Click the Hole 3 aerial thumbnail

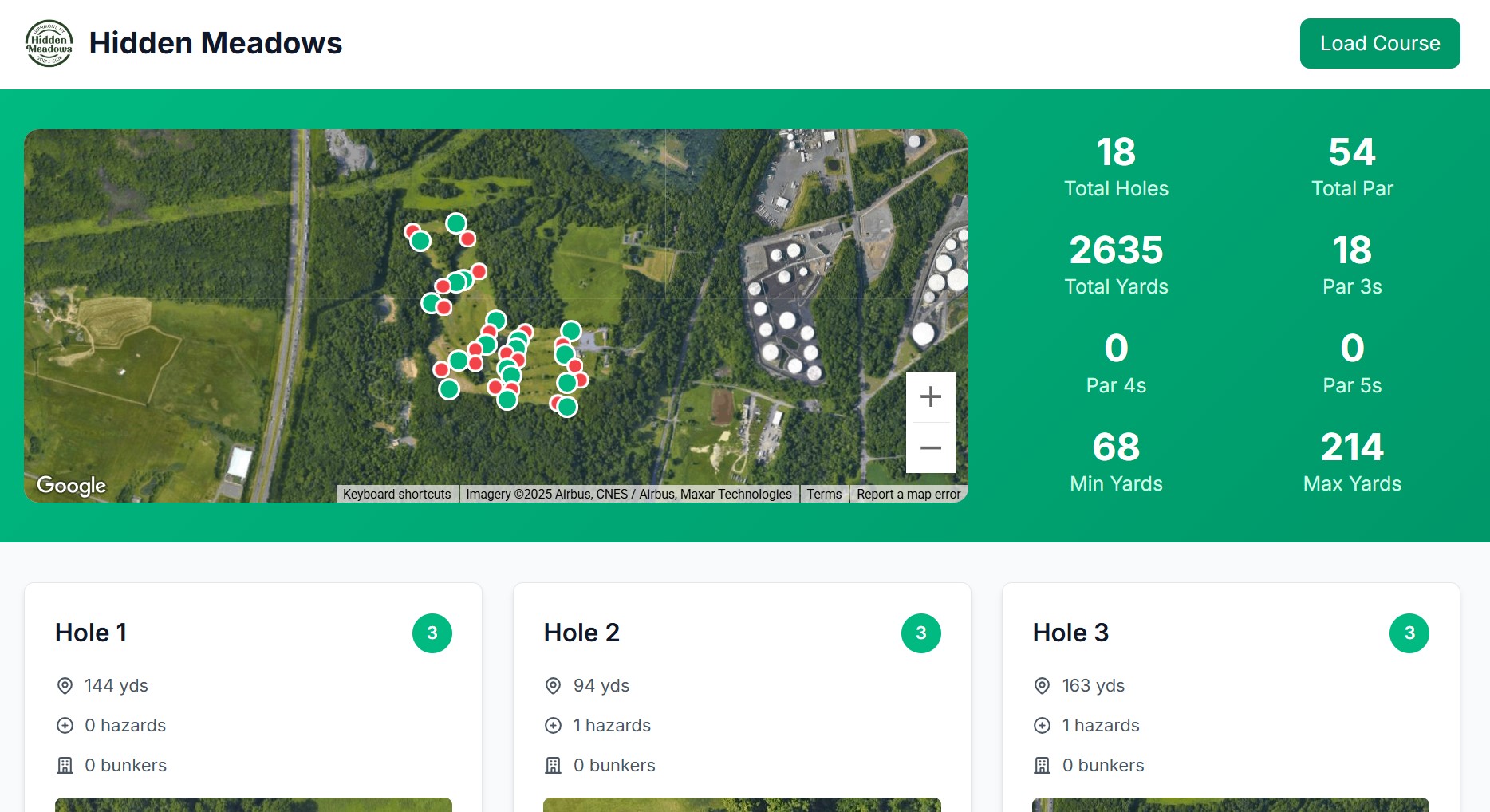[x=1230, y=804]
